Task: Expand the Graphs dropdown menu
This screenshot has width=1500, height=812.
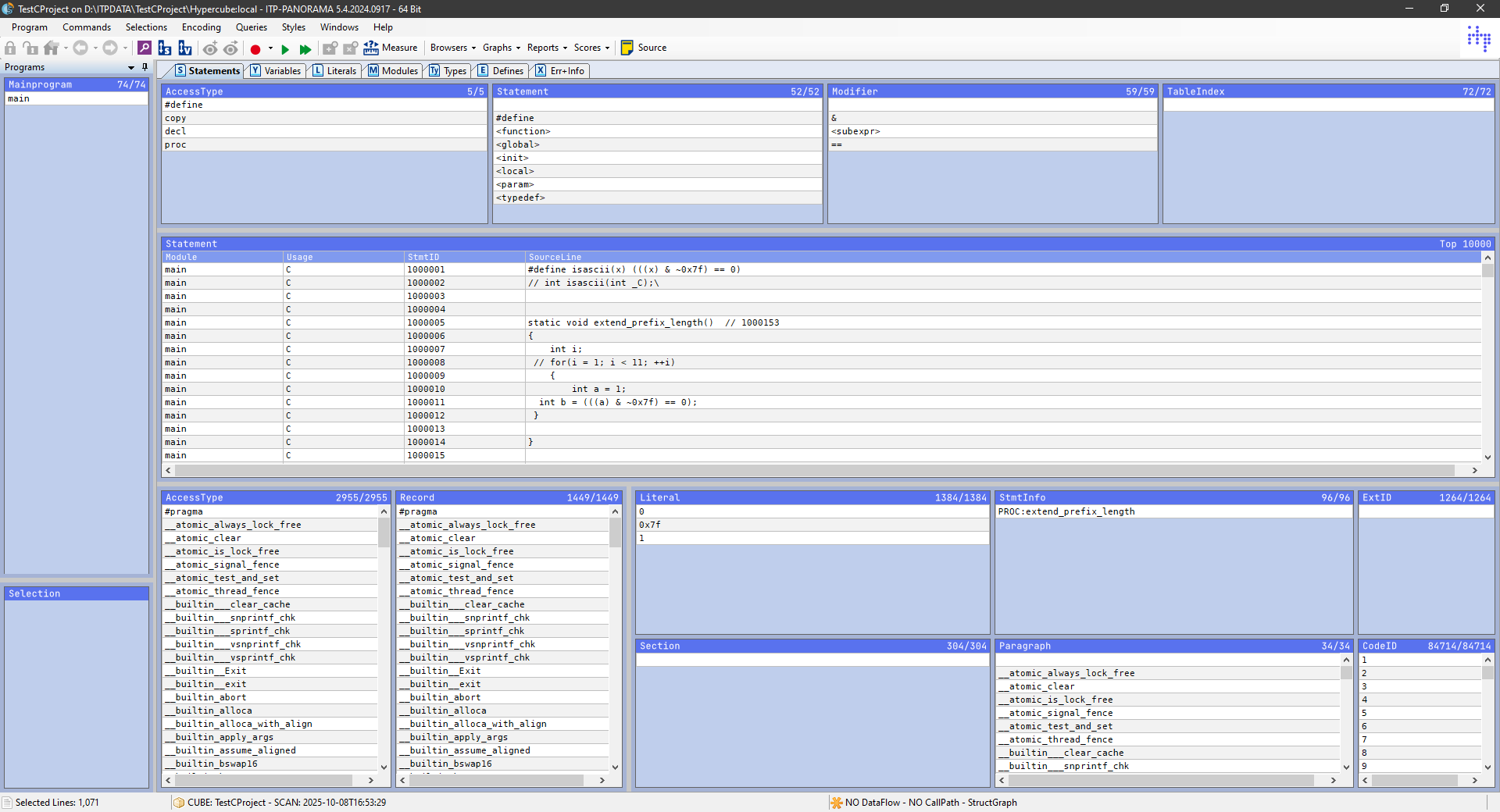Action: point(501,48)
